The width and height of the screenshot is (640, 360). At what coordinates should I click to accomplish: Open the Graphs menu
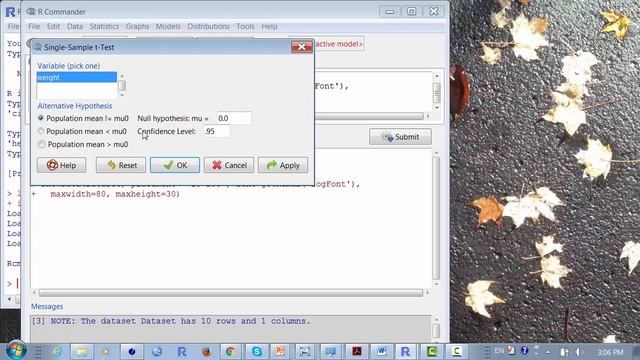coord(137,26)
